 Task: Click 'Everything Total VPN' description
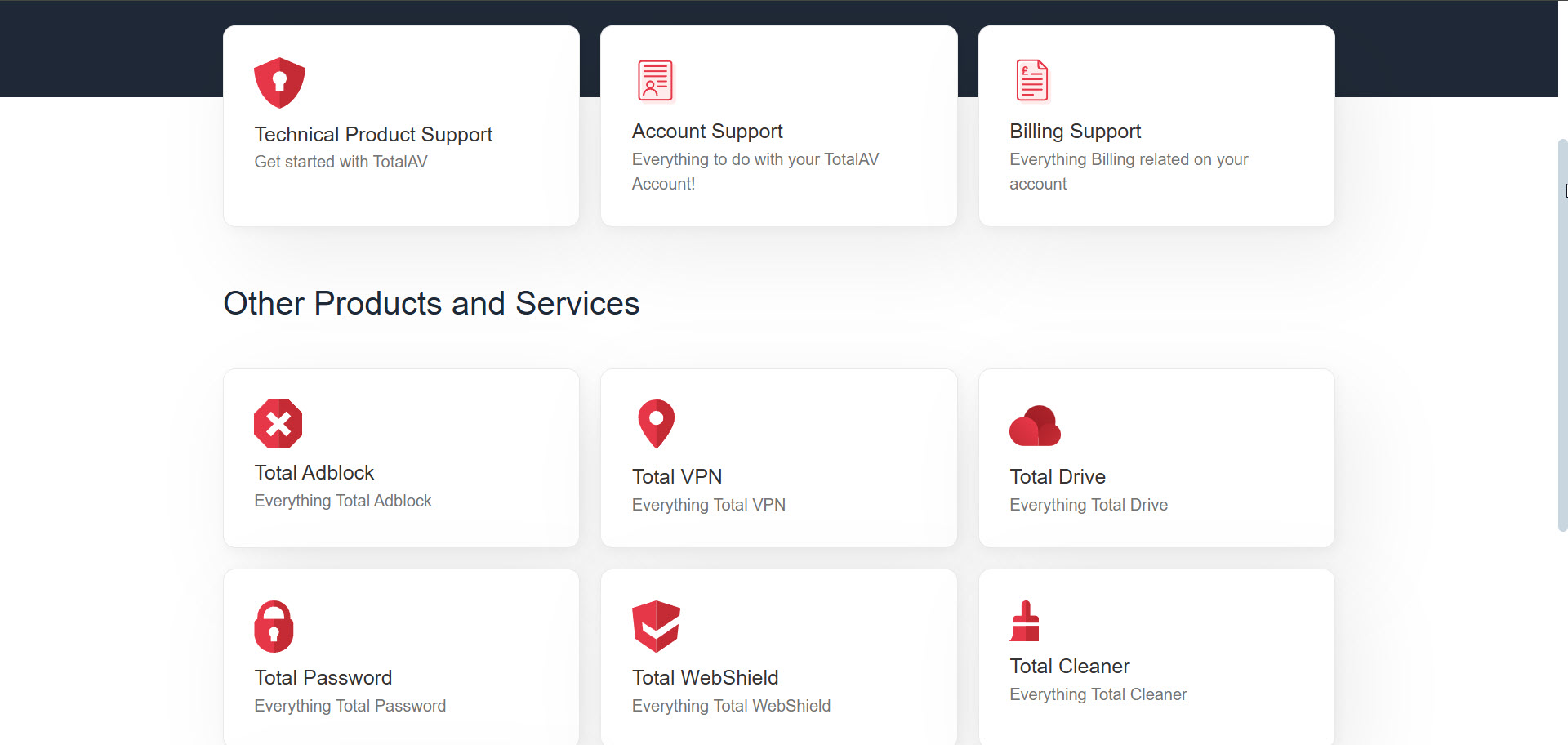click(x=709, y=505)
